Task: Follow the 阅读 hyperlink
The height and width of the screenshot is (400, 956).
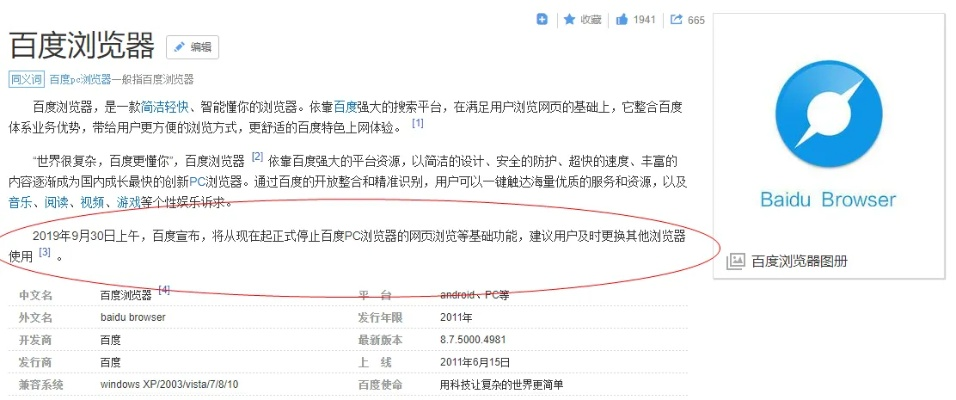Action: pyautogui.click(x=56, y=201)
